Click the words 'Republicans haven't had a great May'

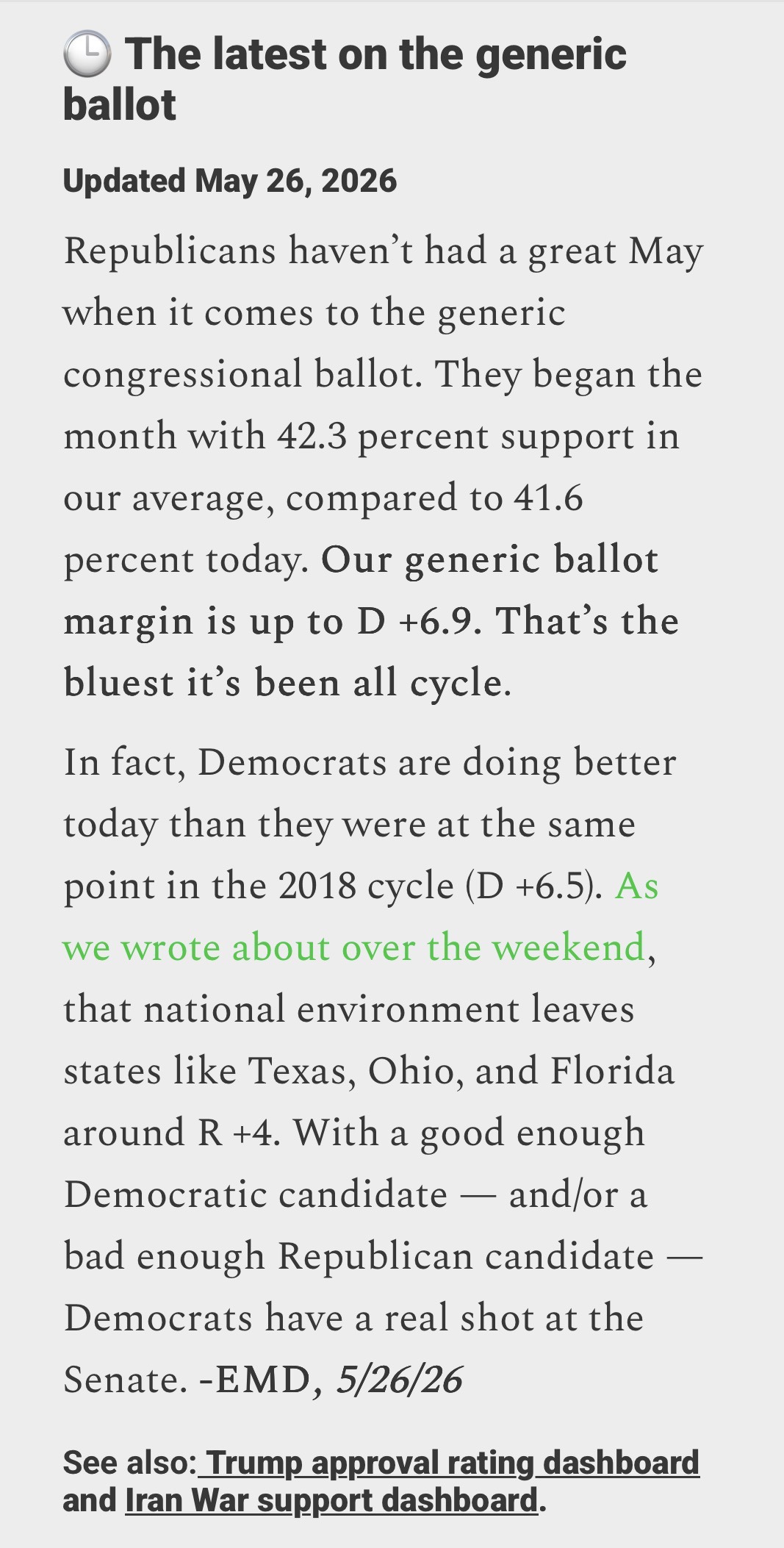(x=384, y=252)
